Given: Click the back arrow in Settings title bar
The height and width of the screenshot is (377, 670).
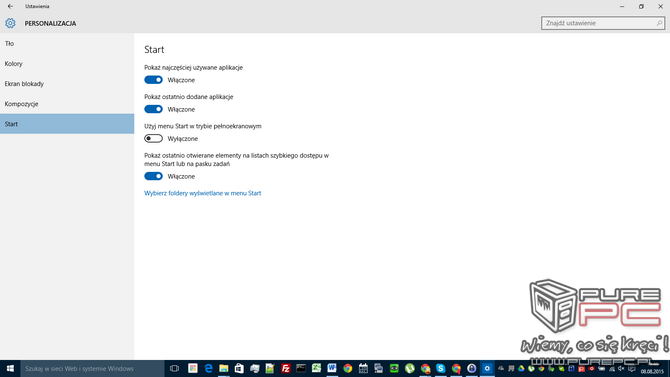Looking at the screenshot, I should pos(10,6).
